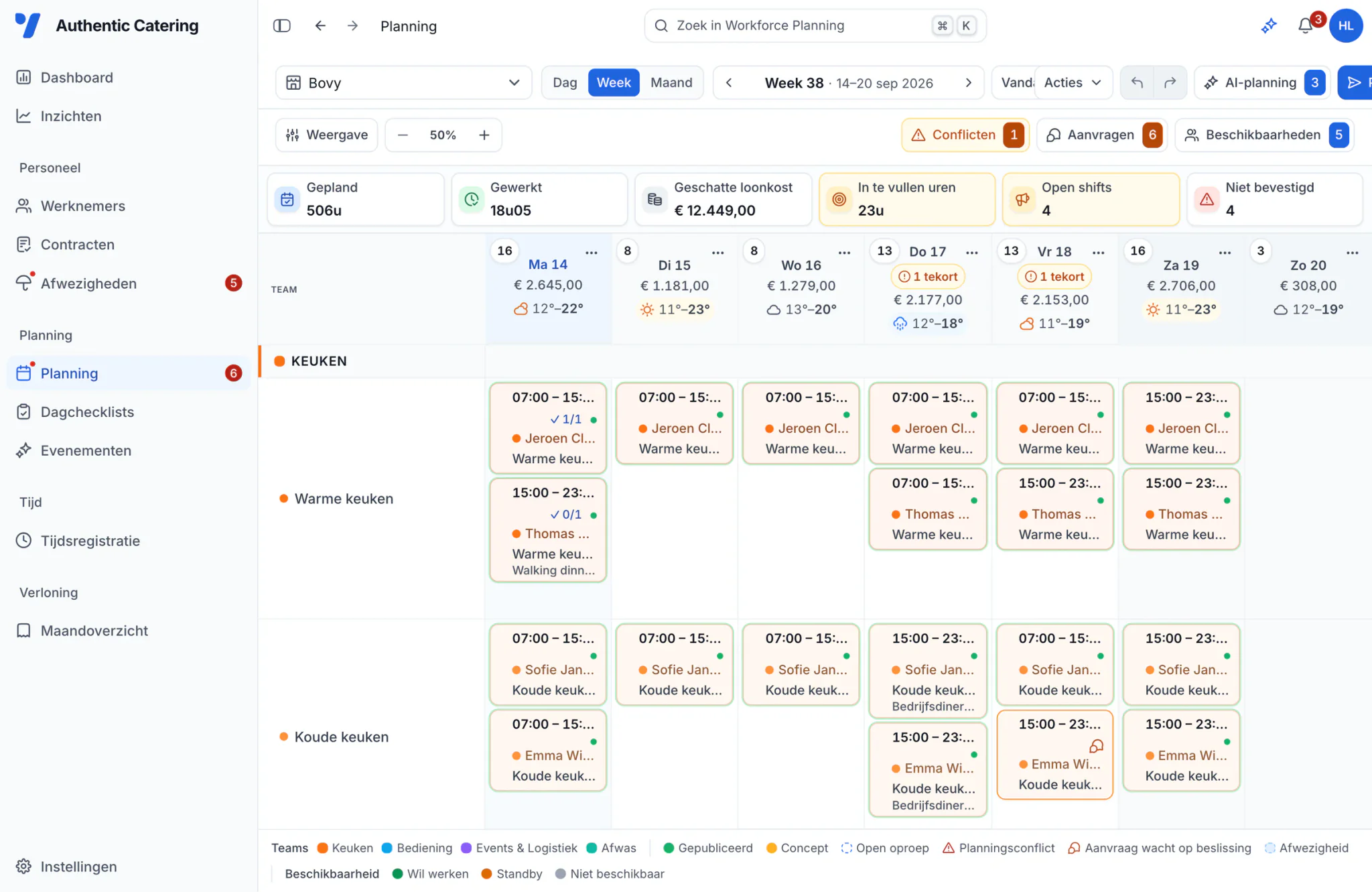Open Emma shift with pending request on Friday

pos(1054,755)
